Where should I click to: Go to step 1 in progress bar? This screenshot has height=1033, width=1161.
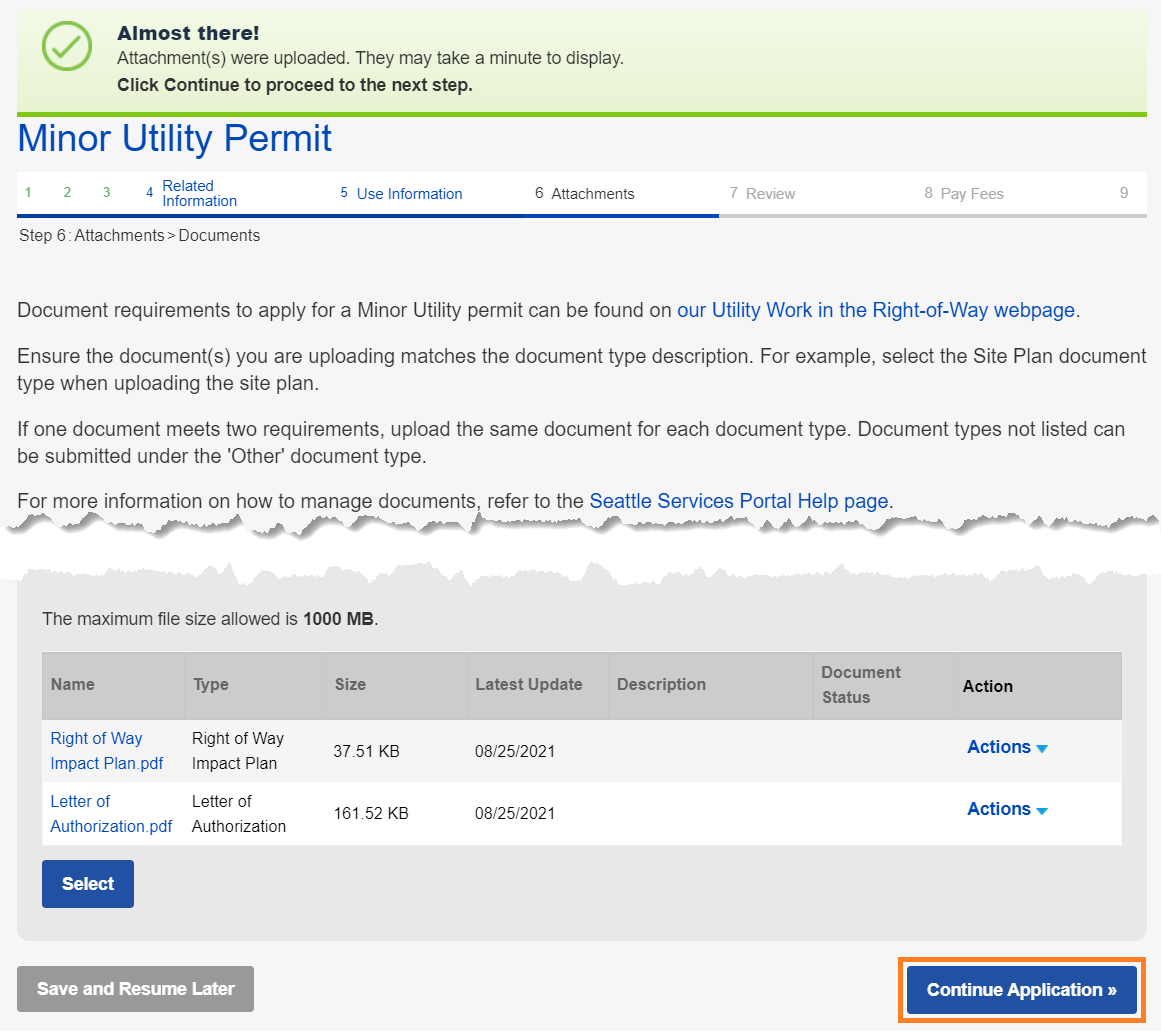pos(29,193)
